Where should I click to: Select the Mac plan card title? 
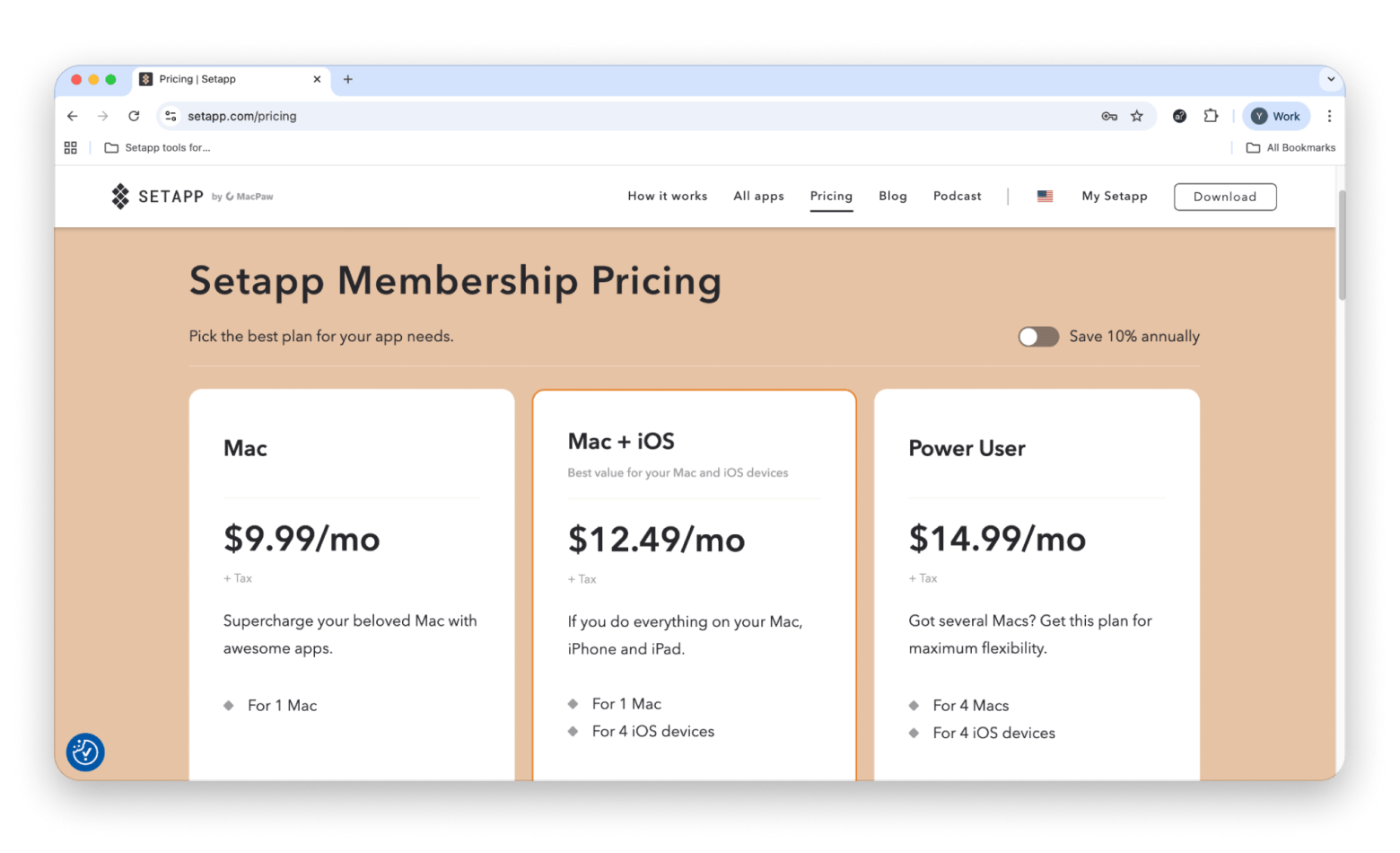245,448
